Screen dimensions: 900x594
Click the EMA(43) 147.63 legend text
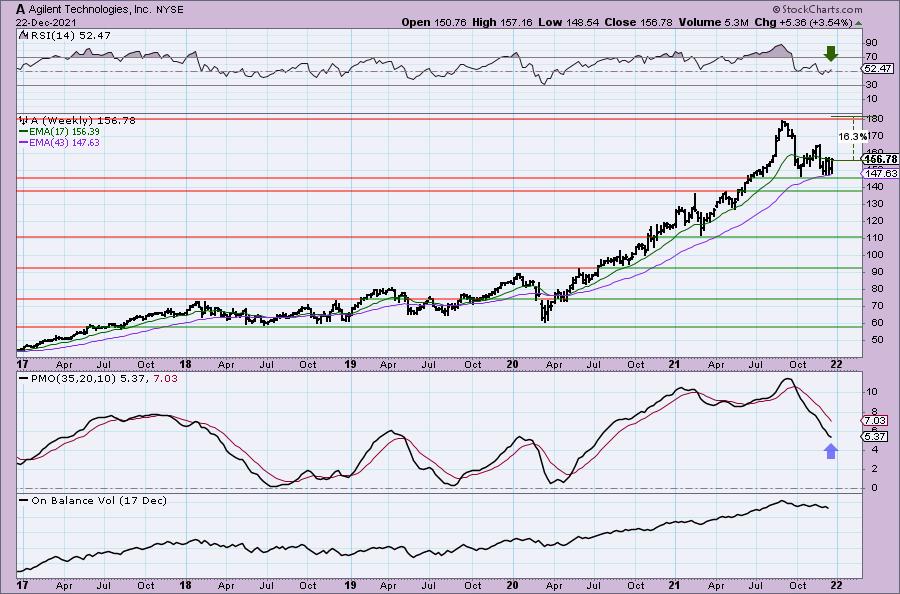64,142
